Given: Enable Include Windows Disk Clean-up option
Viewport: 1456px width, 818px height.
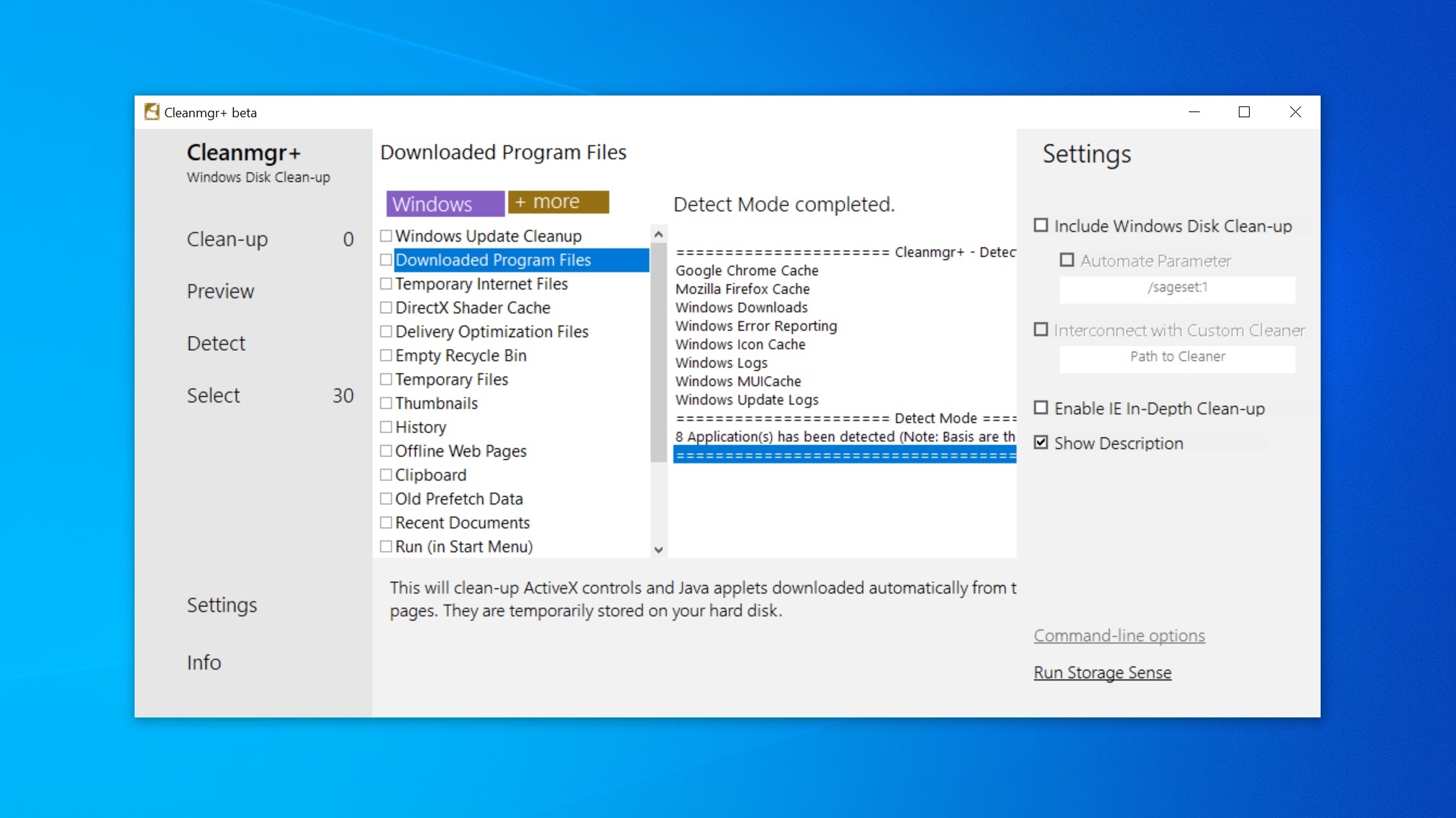Looking at the screenshot, I should click(1040, 226).
